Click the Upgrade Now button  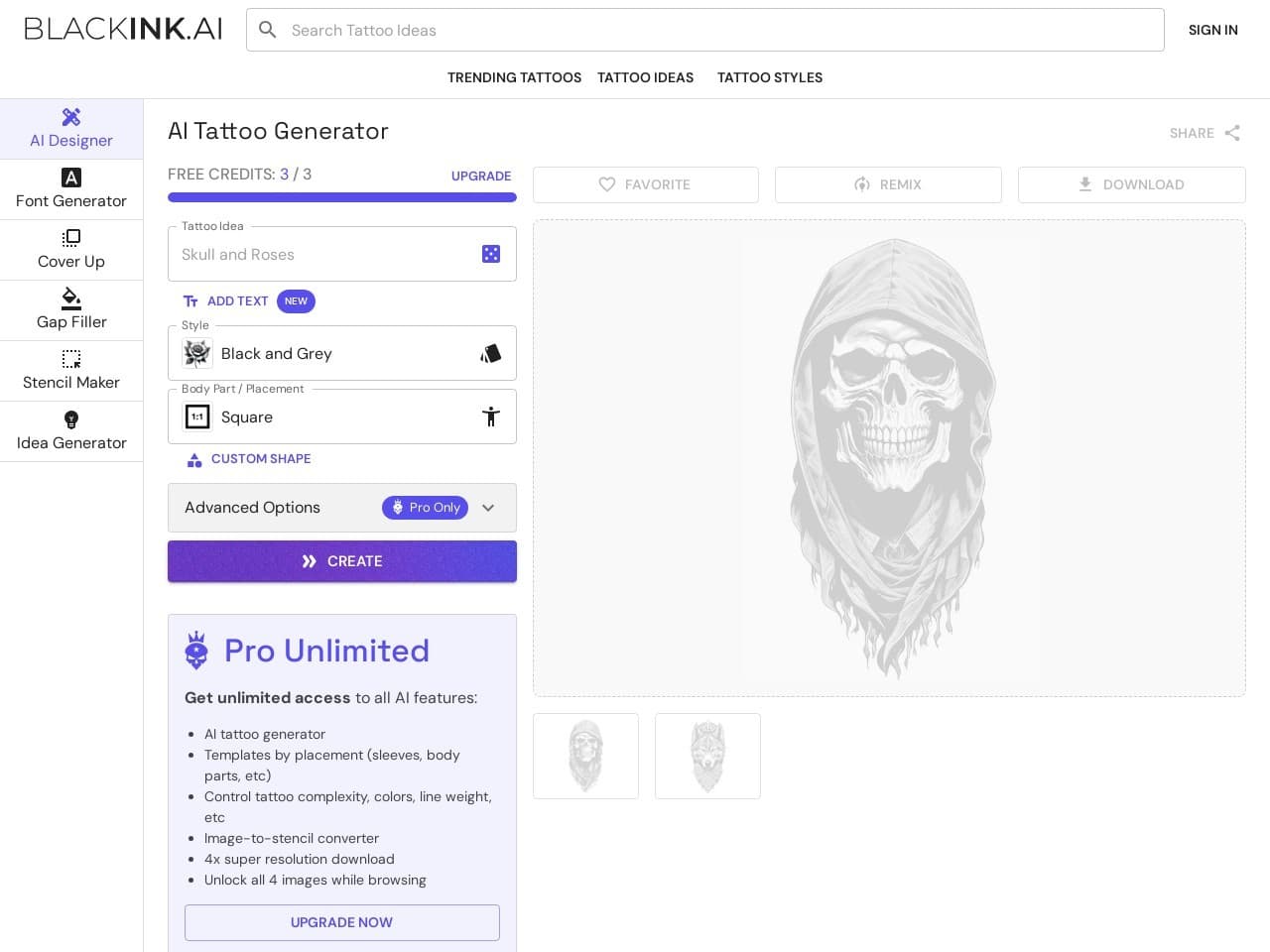[x=341, y=922]
